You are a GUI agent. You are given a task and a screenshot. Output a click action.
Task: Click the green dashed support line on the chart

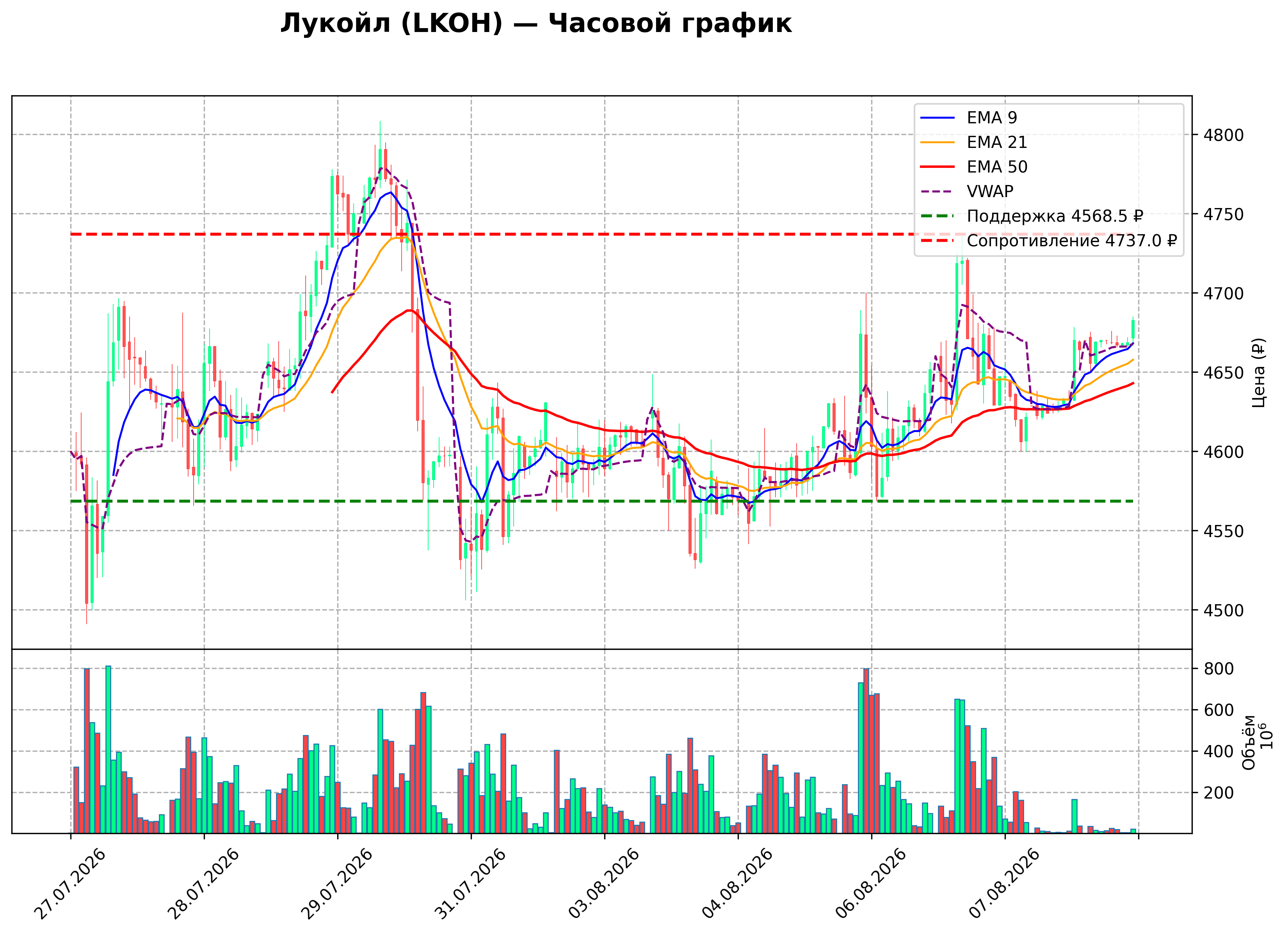point(601,502)
